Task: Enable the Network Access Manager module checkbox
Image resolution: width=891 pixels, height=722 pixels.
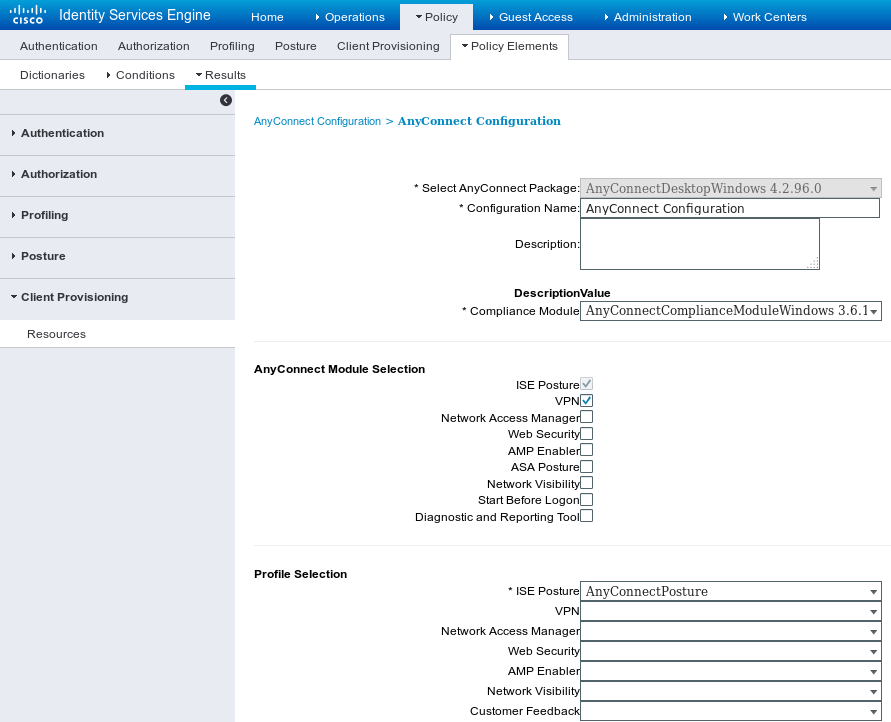Action: (586, 417)
